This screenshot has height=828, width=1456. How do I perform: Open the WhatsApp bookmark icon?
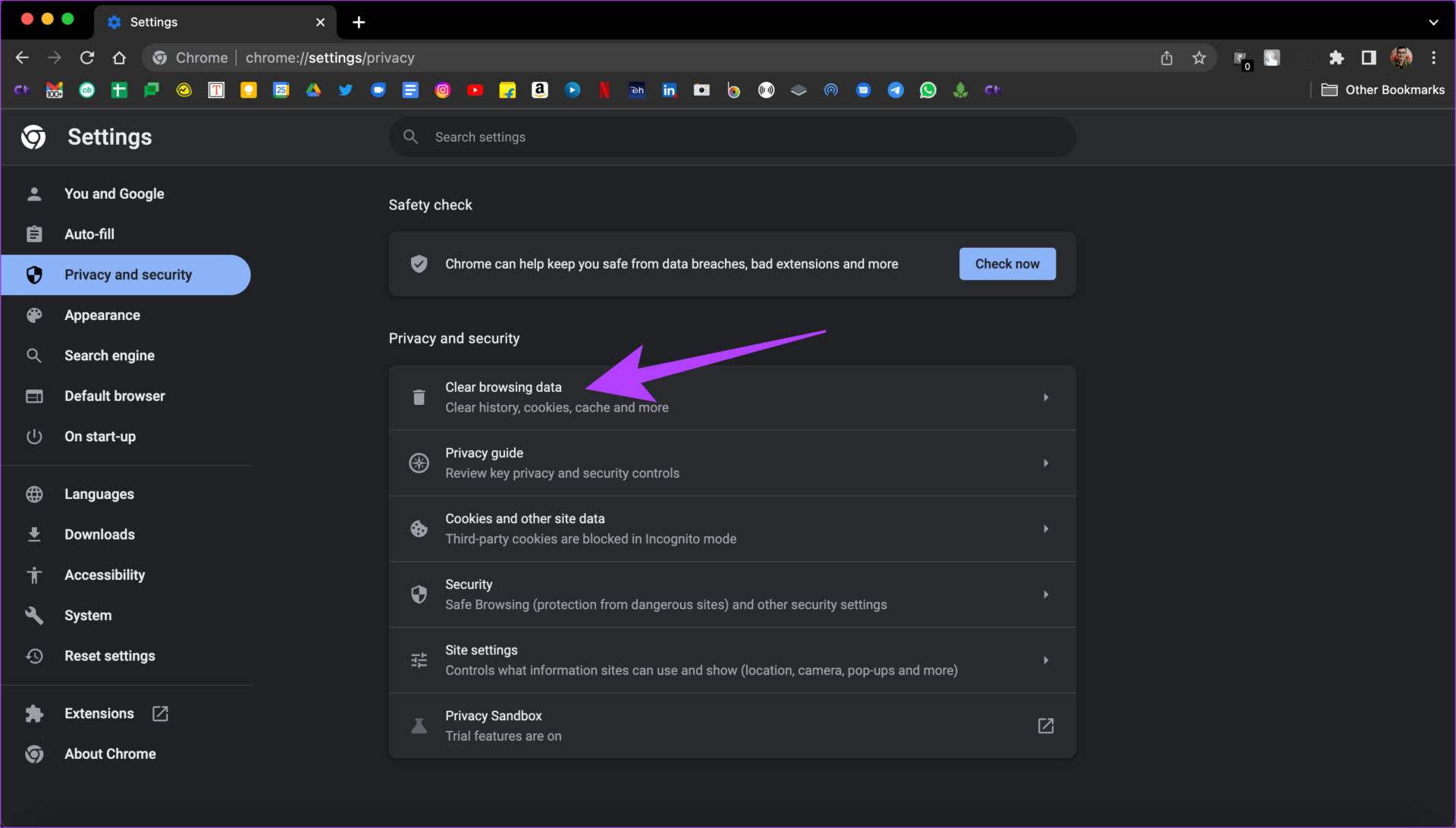[927, 90]
